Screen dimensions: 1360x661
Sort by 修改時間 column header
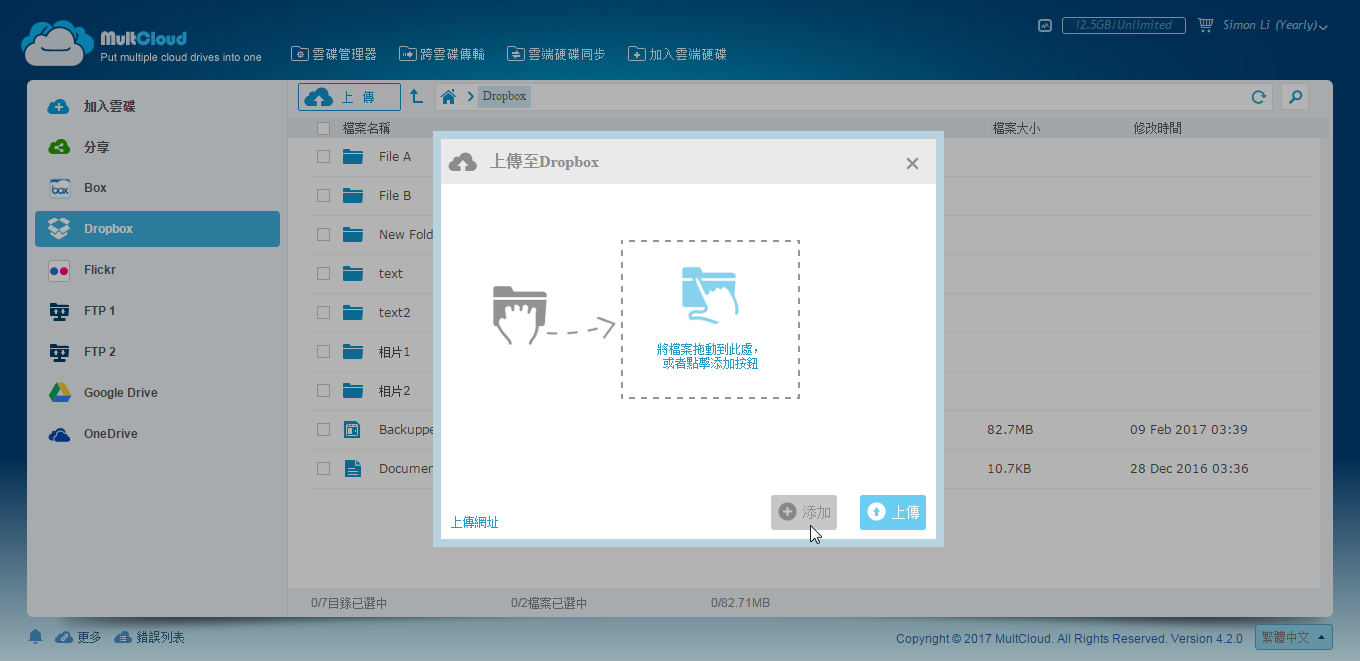tap(1157, 128)
